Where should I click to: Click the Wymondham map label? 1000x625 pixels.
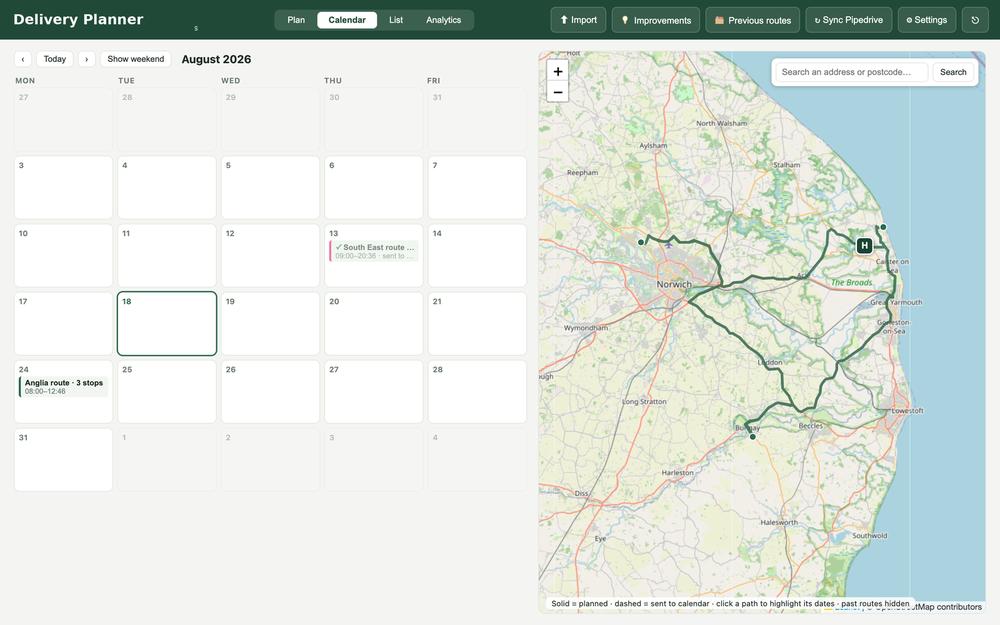(585, 328)
